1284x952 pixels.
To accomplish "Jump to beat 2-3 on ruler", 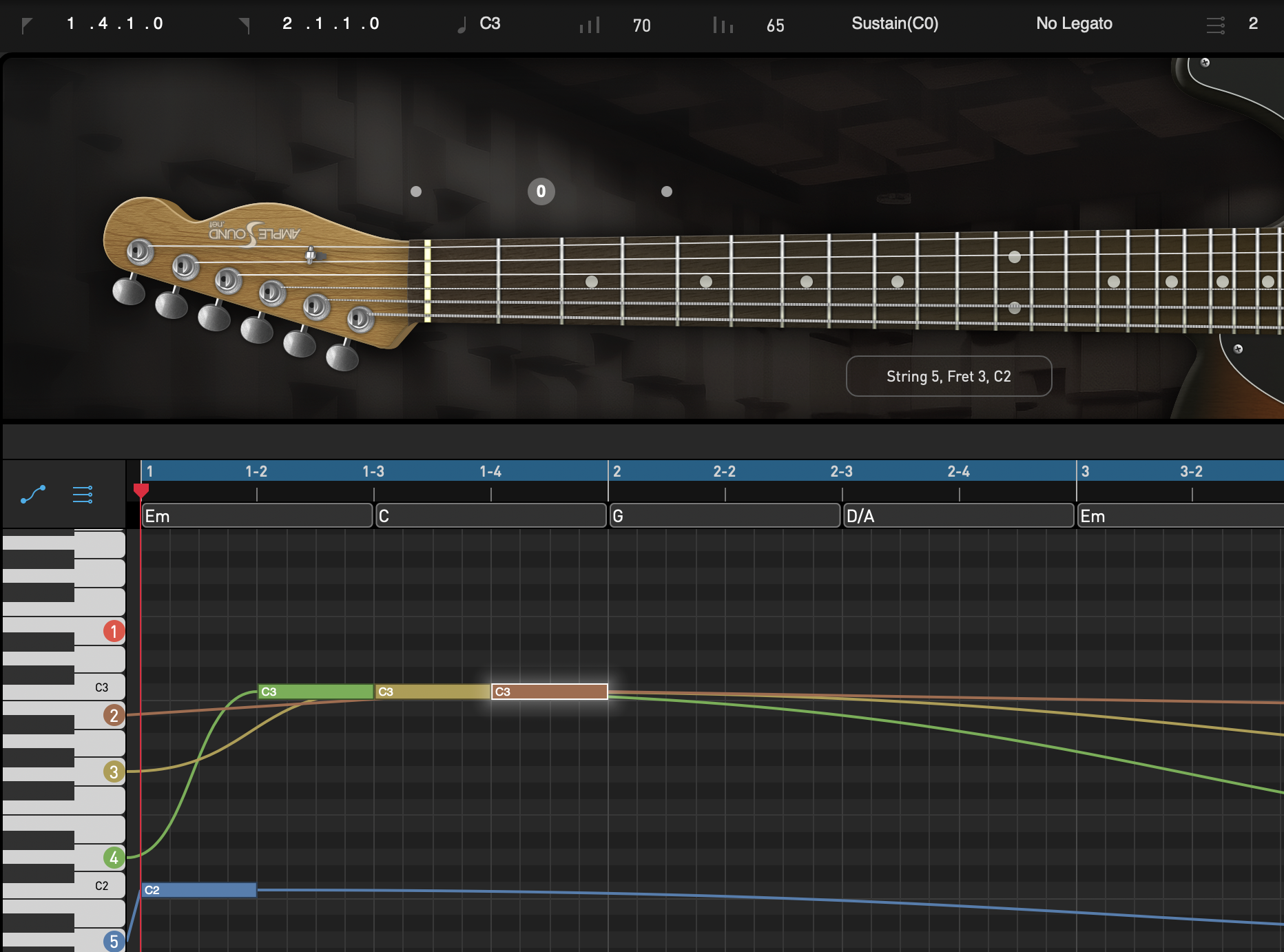I will (x=841, y=471).
